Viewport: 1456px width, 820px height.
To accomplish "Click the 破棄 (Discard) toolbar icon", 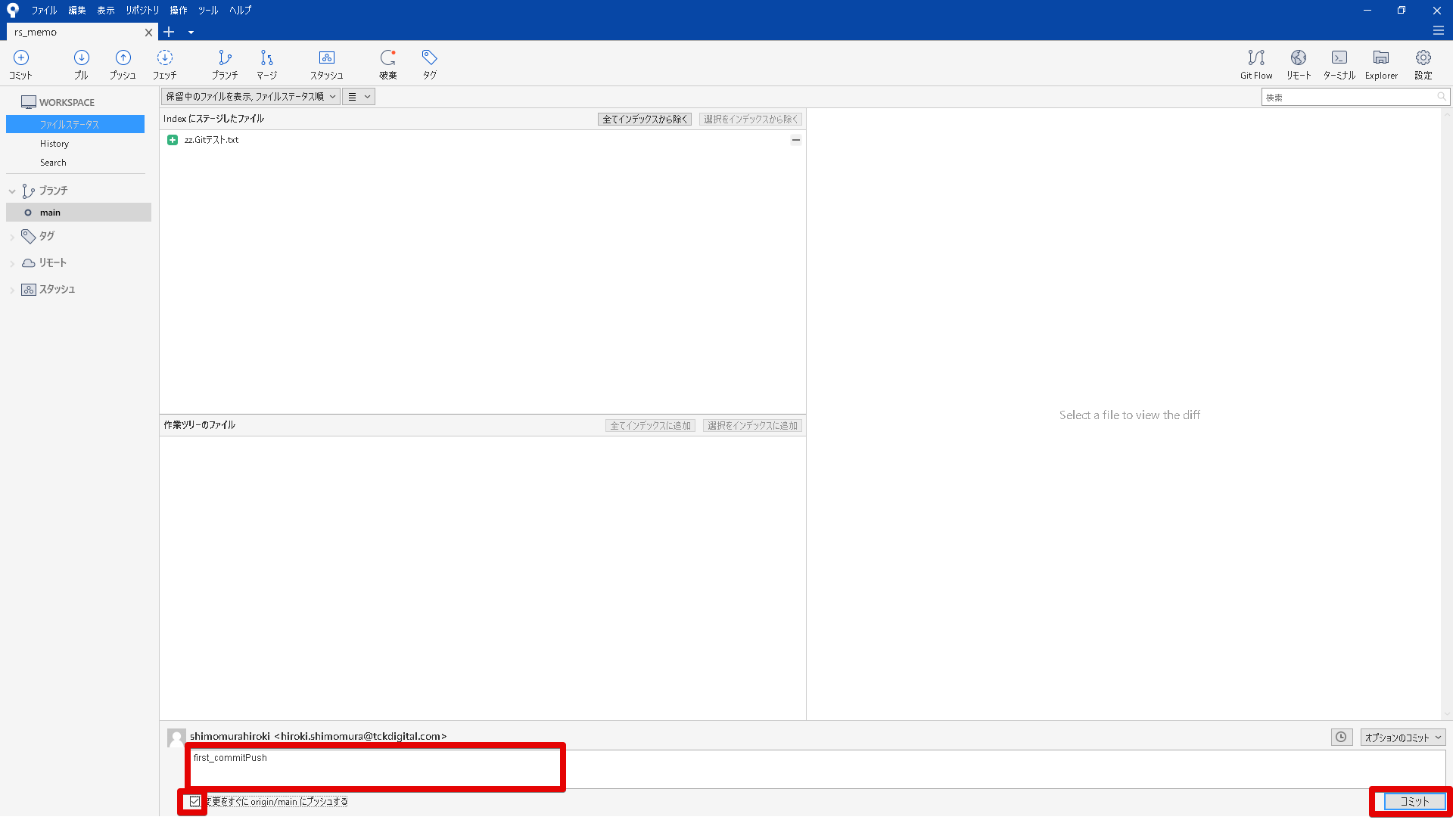I will point(387,64).
